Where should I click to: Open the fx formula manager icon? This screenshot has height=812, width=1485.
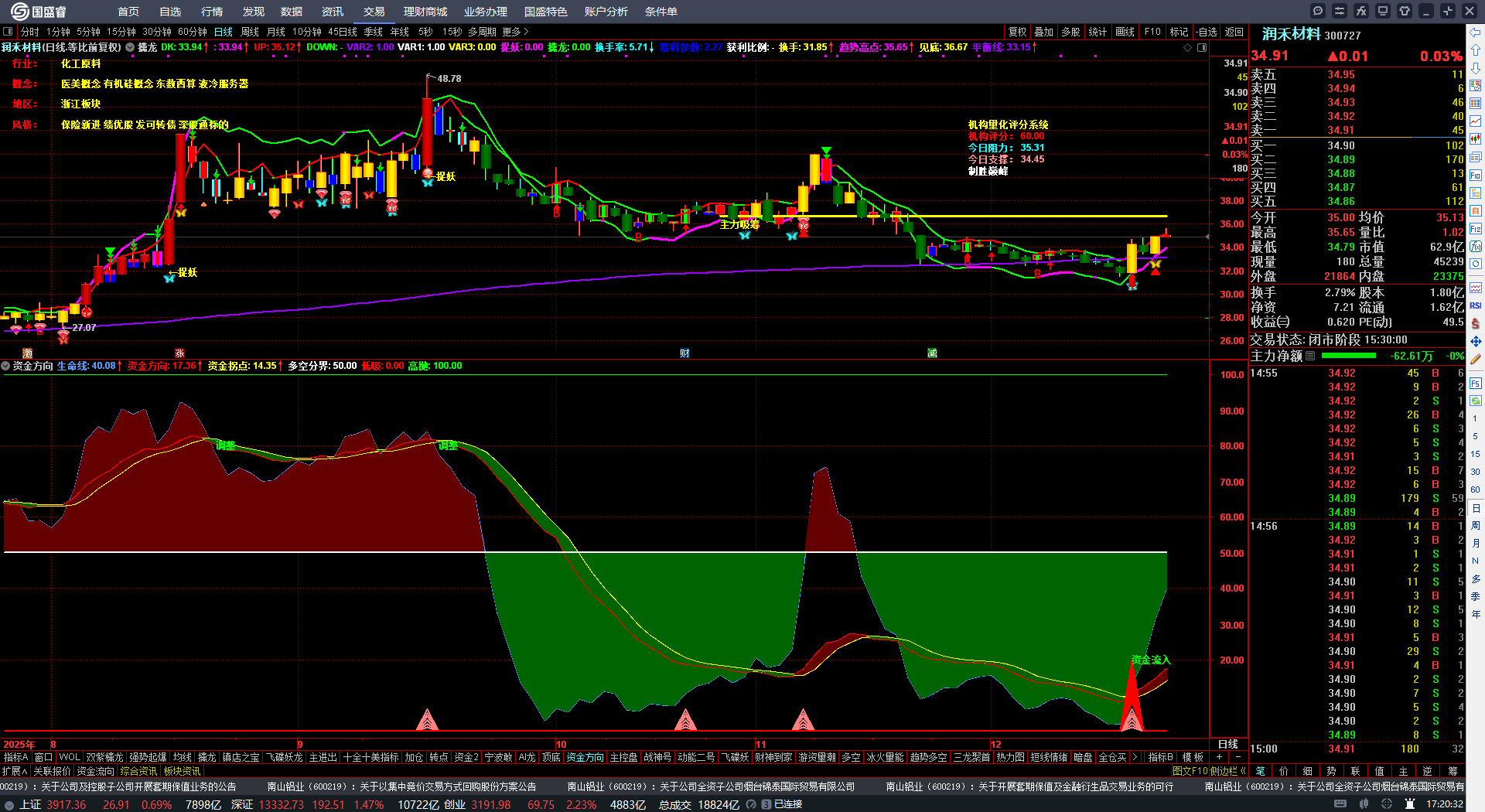[1361, 11]
